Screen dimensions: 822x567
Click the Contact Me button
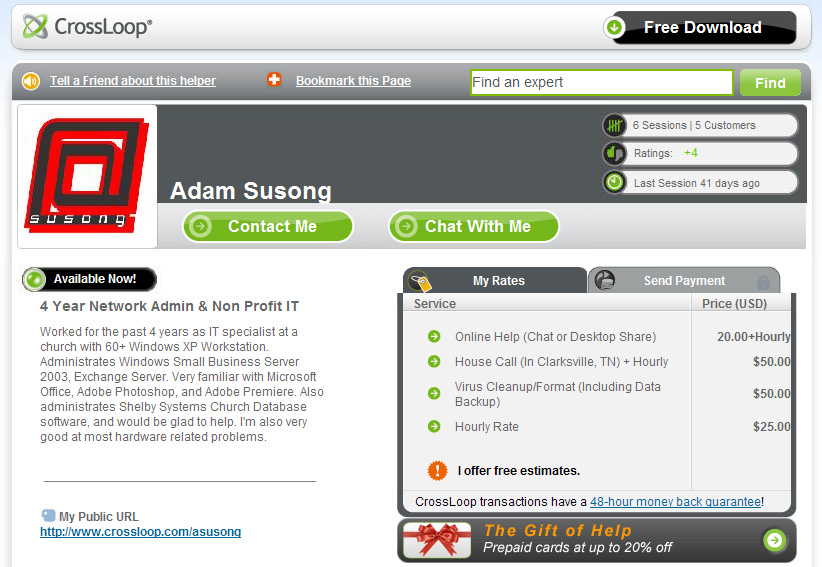tap(268, 226)
